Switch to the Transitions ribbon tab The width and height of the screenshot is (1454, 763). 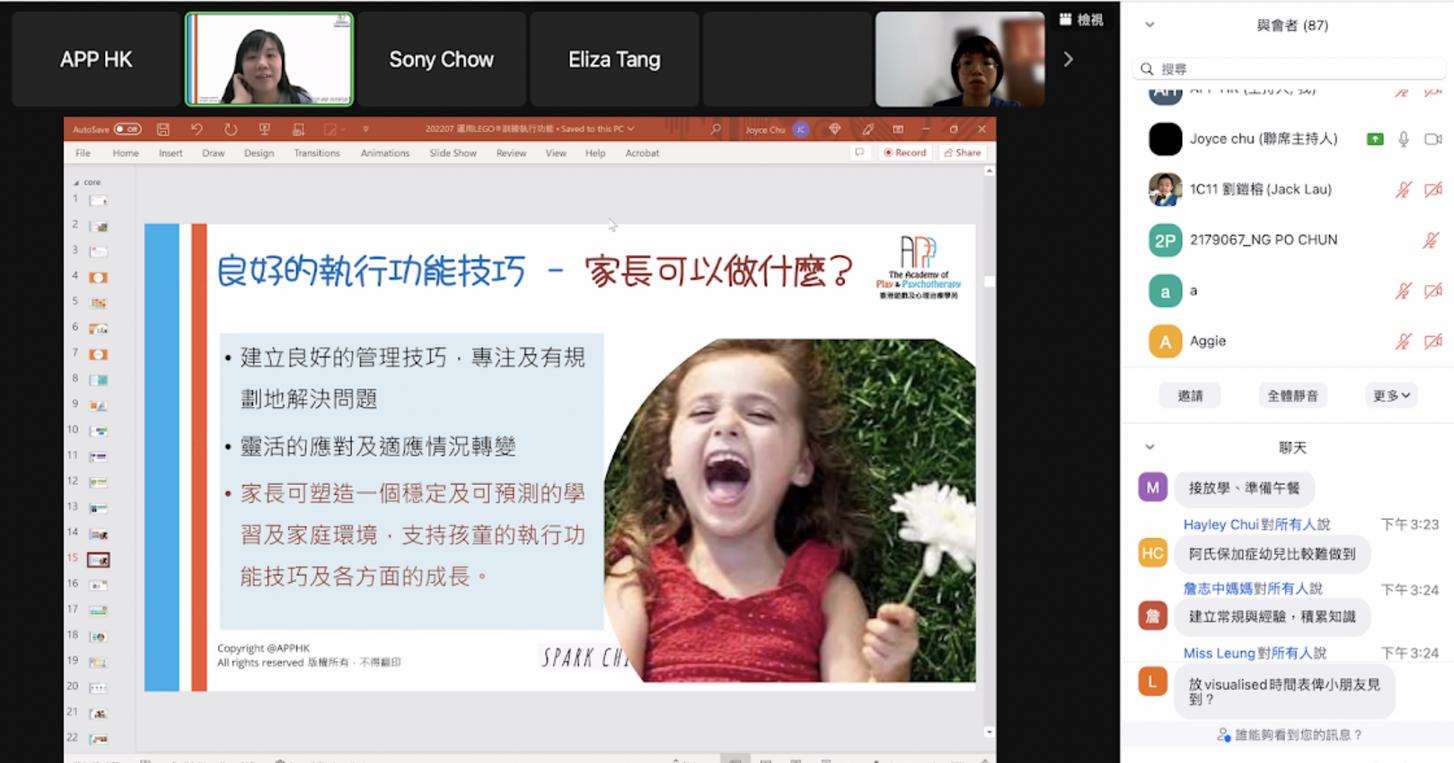tap(317, 153)
